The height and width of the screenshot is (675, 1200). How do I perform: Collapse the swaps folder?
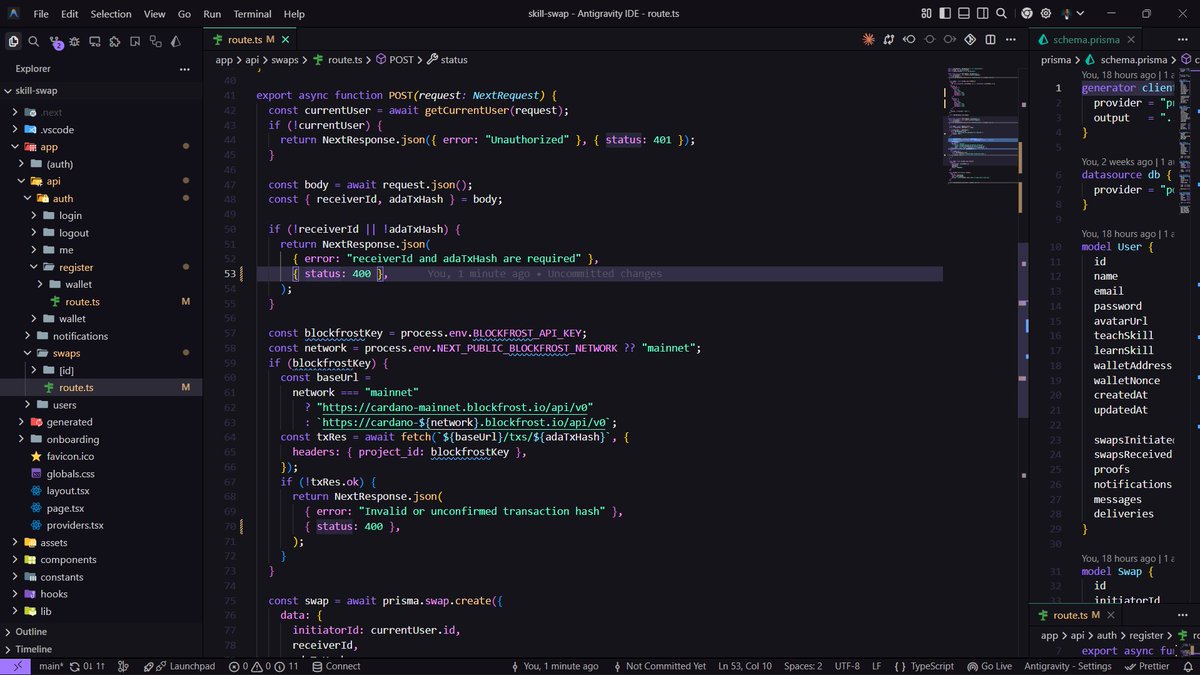pyautogui.click(x=101, y=353)
